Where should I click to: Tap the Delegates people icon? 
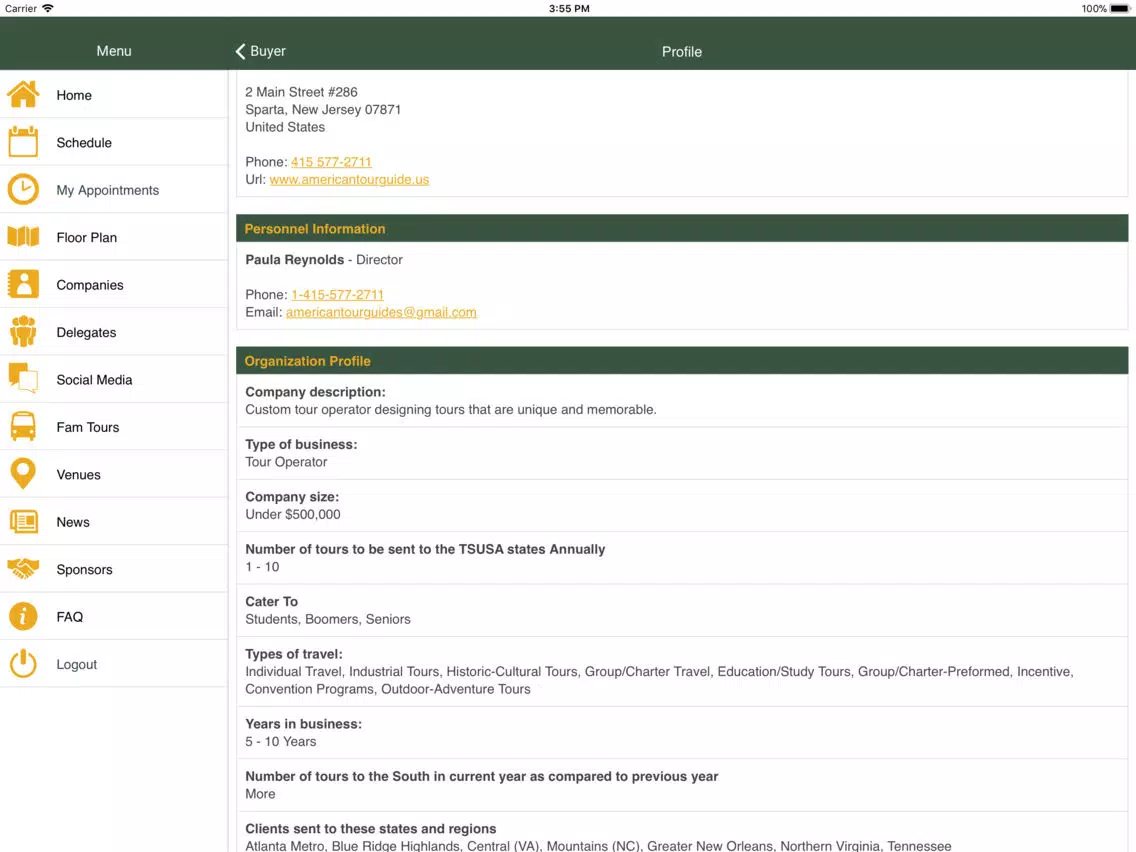[23, 332]
